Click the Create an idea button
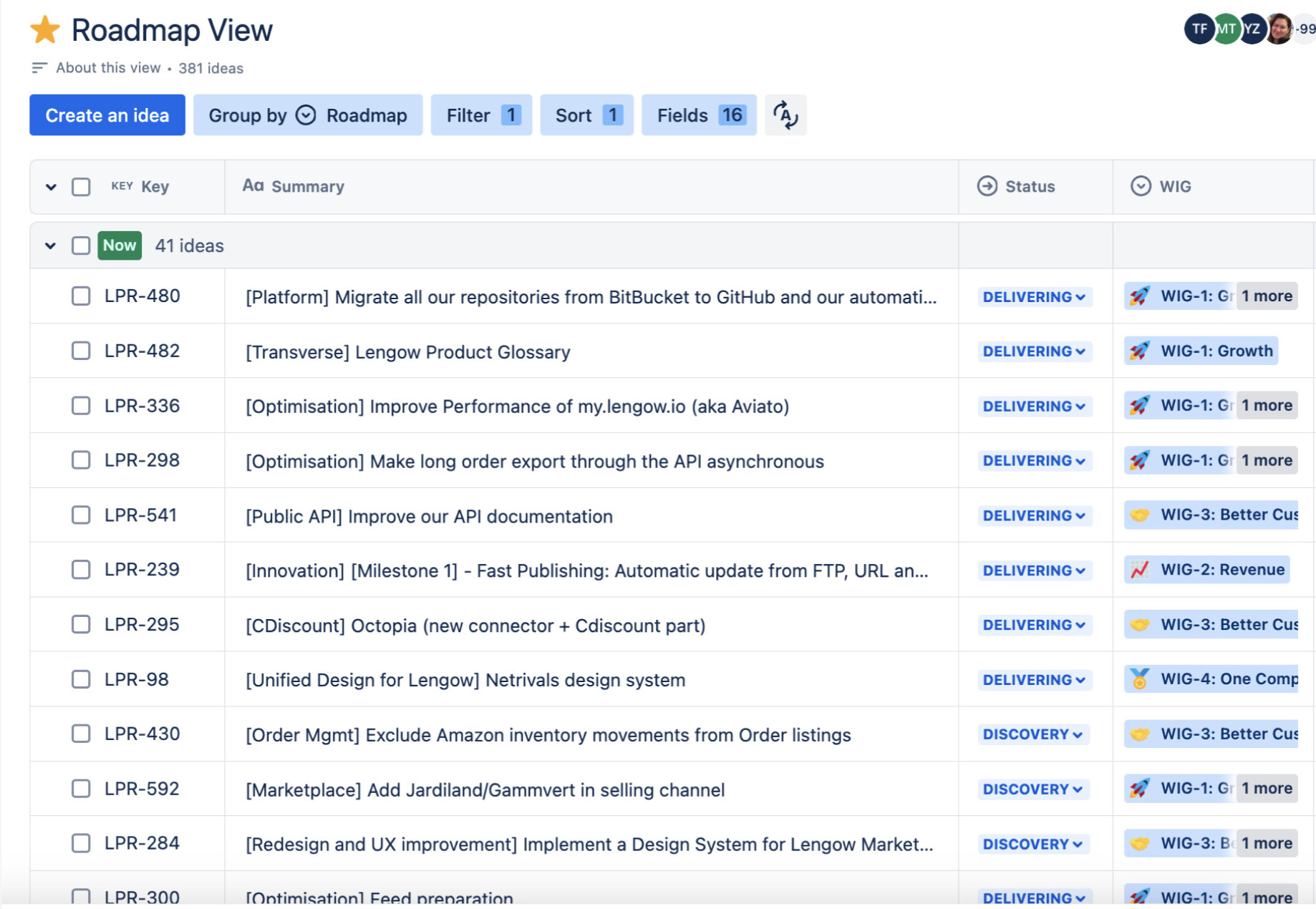The width and height of the screenshot is (1316, 909). (107, 115)
